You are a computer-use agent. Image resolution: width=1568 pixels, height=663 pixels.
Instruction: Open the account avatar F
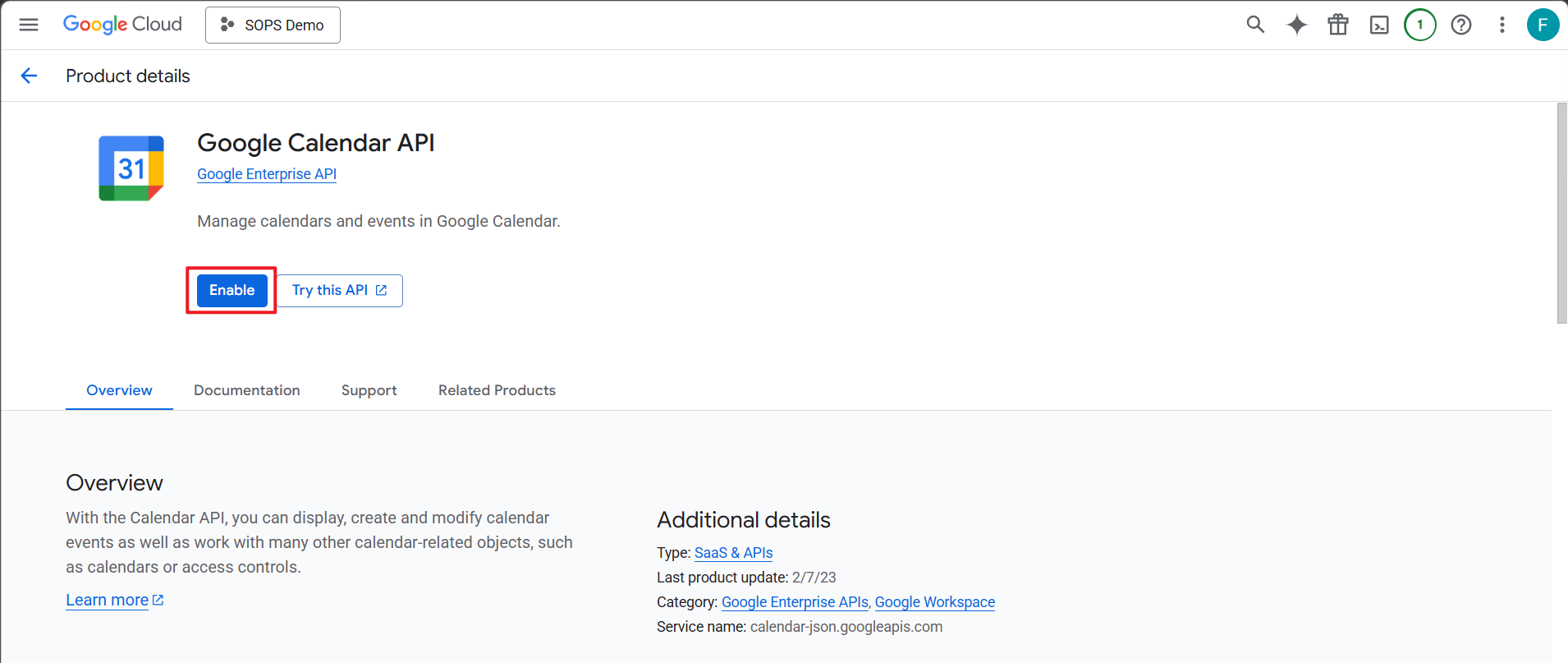click(x=1543, y=25)
